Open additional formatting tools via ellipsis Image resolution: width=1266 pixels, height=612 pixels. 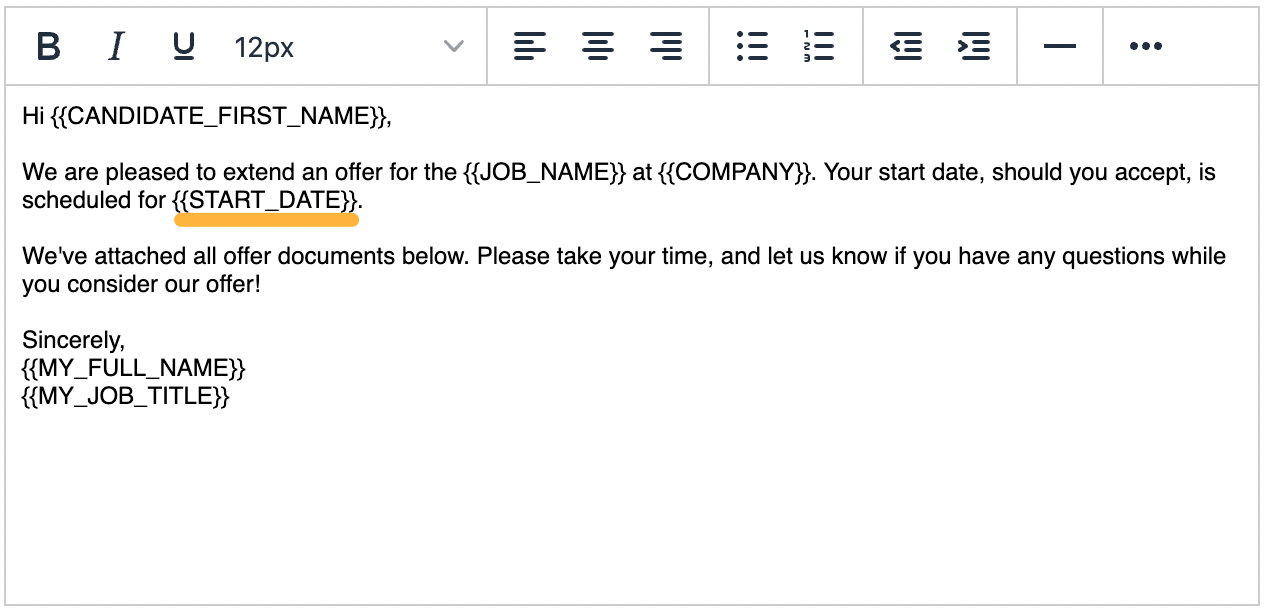[1144, 46]
